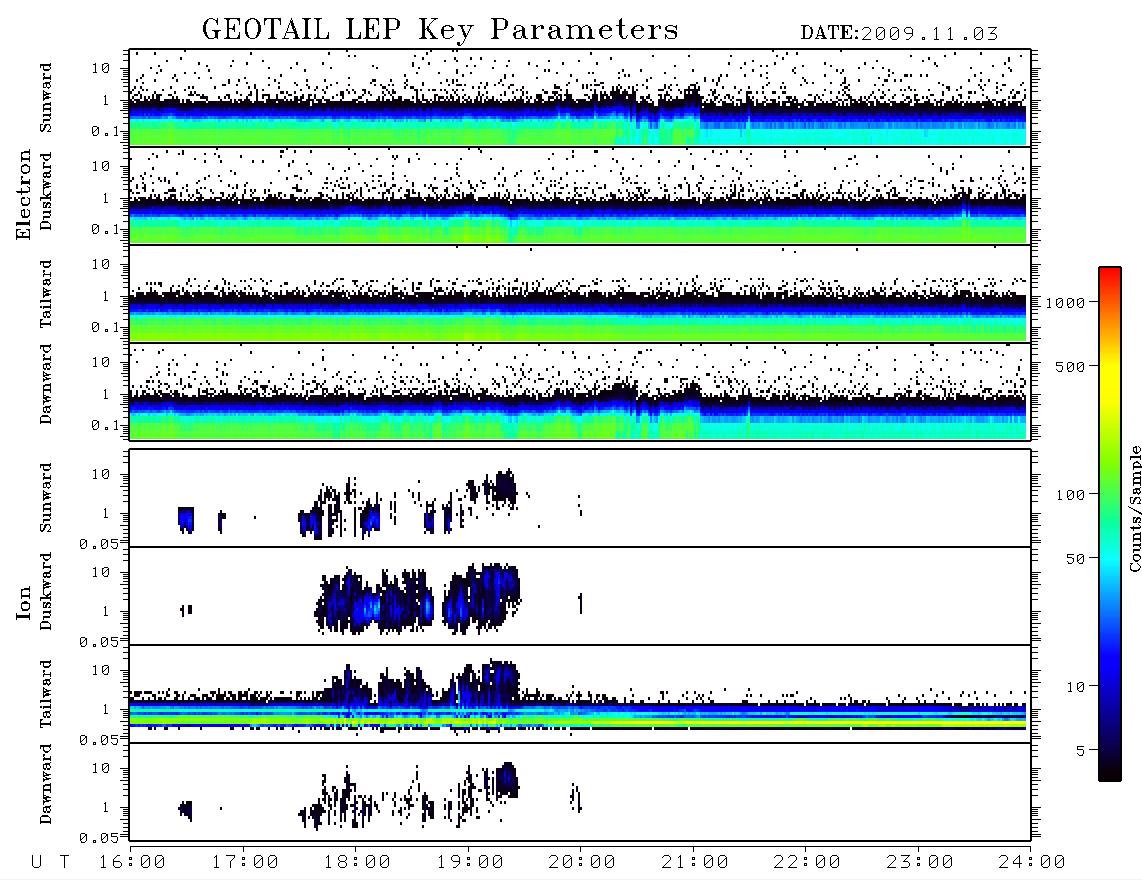Click the 24:00 time tick label

tap(1032, 863)
